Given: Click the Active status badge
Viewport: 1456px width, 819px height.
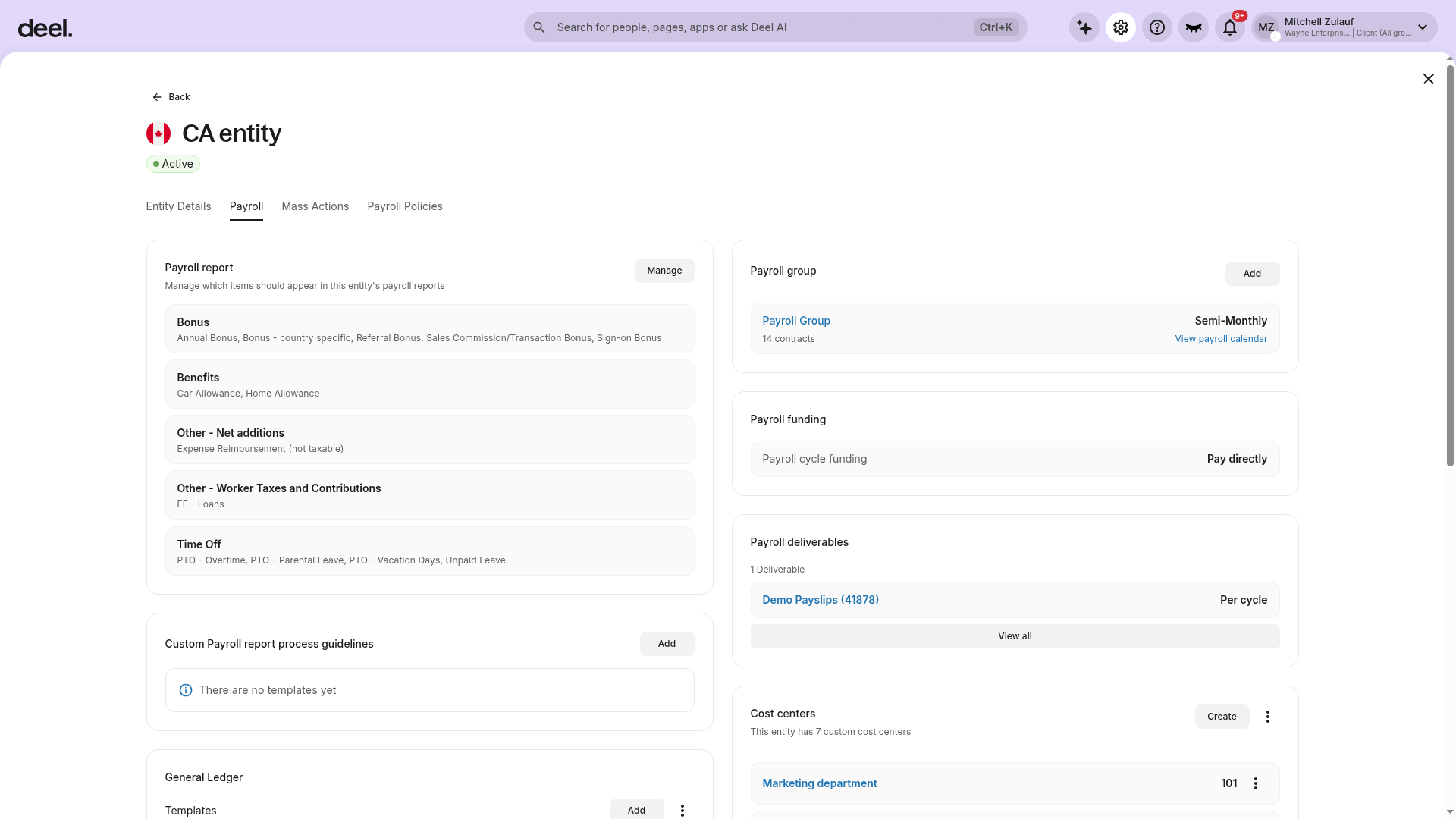Looking at the screenshot, I should click(x=173, y=164).
